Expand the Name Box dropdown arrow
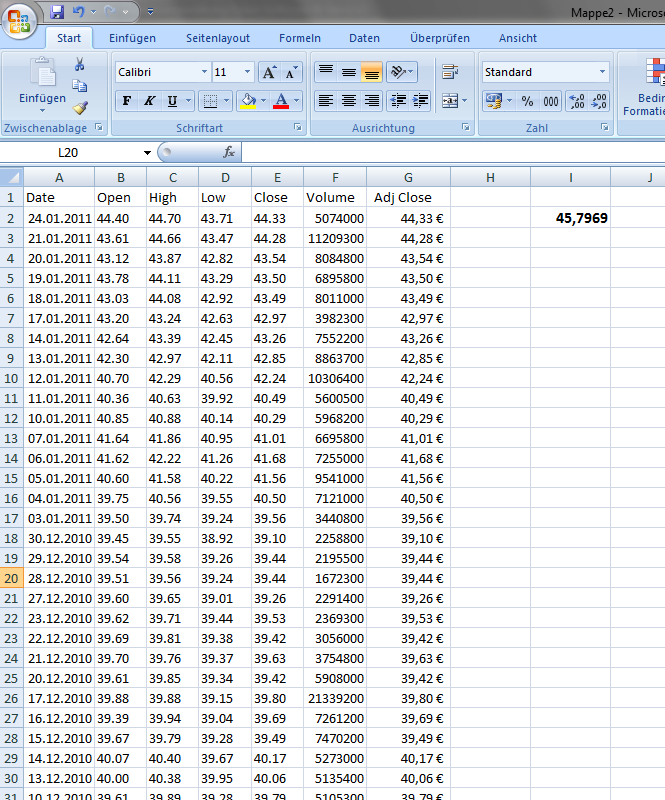This screenshot has width=665, height=800. point(148,152)
